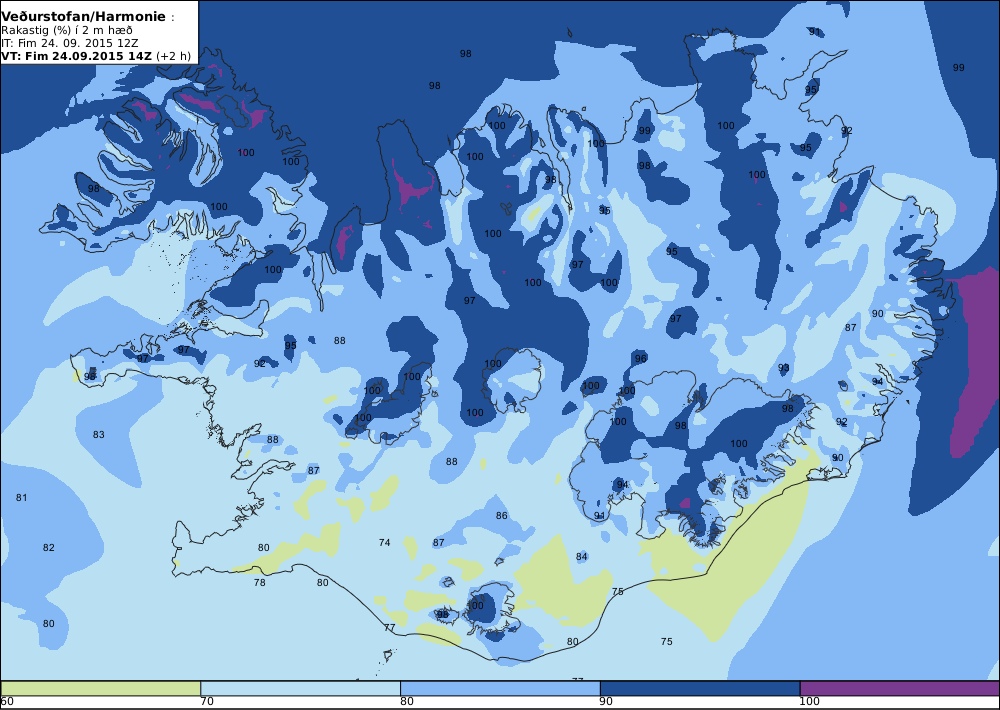Image resolution: width=1000 pixels, height=710 pixels.
Task: Click the humidity value 81 on the map
Action: 22,498
